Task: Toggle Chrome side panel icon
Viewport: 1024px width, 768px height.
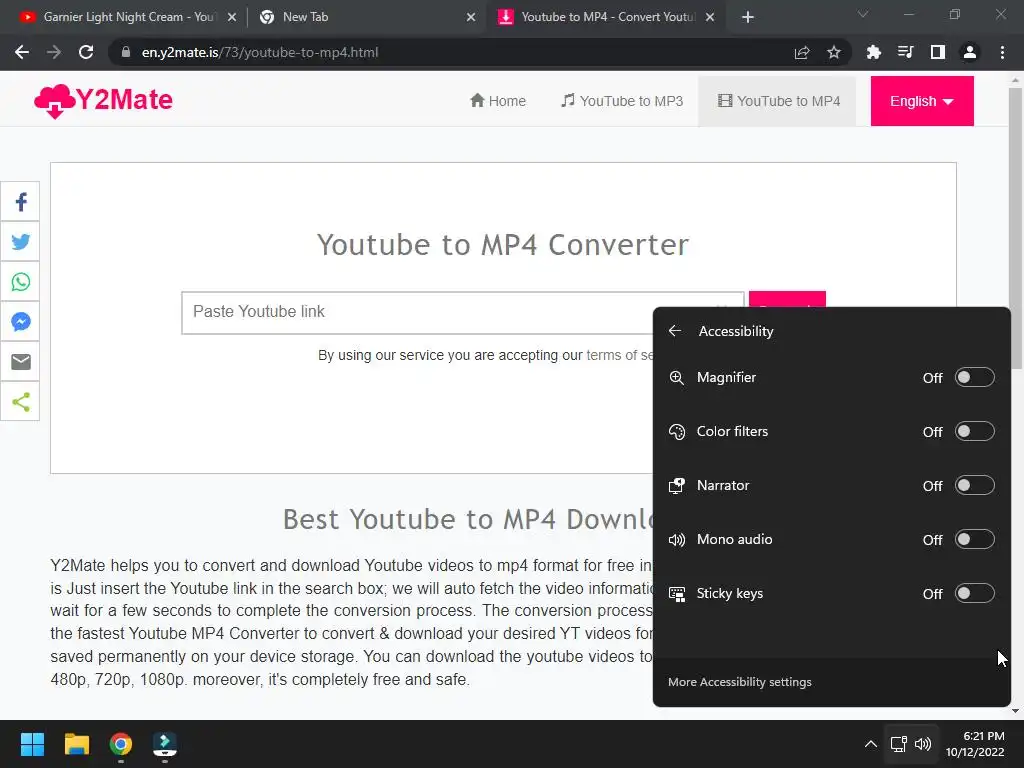Action: click(x=938, y=52)
